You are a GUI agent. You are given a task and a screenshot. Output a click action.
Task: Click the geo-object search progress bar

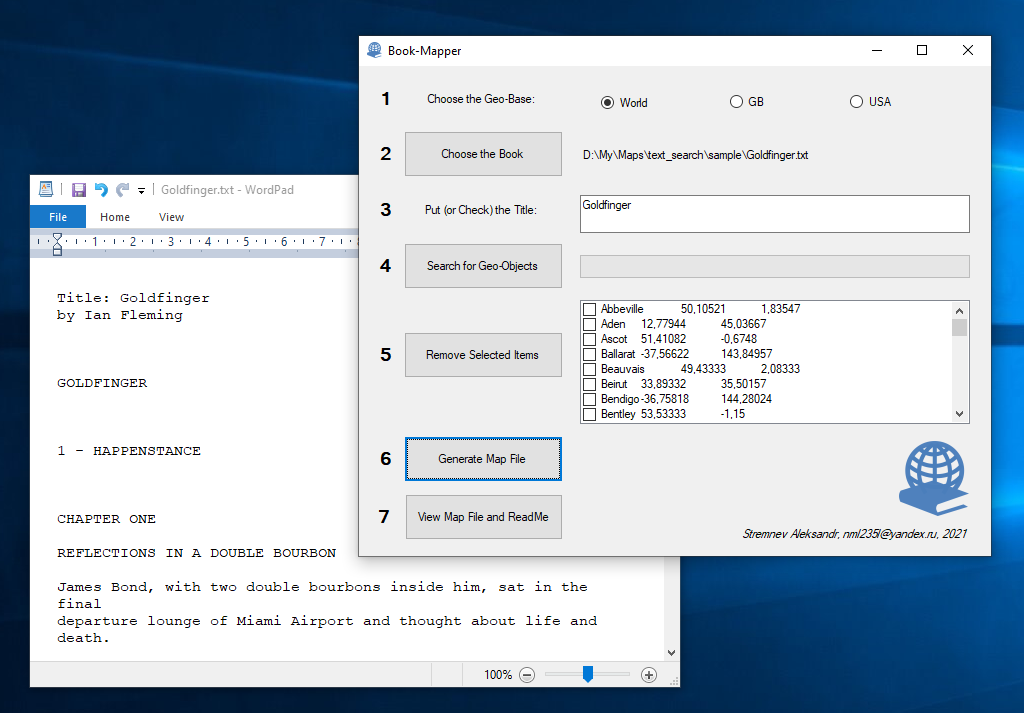tap(775, 266)
